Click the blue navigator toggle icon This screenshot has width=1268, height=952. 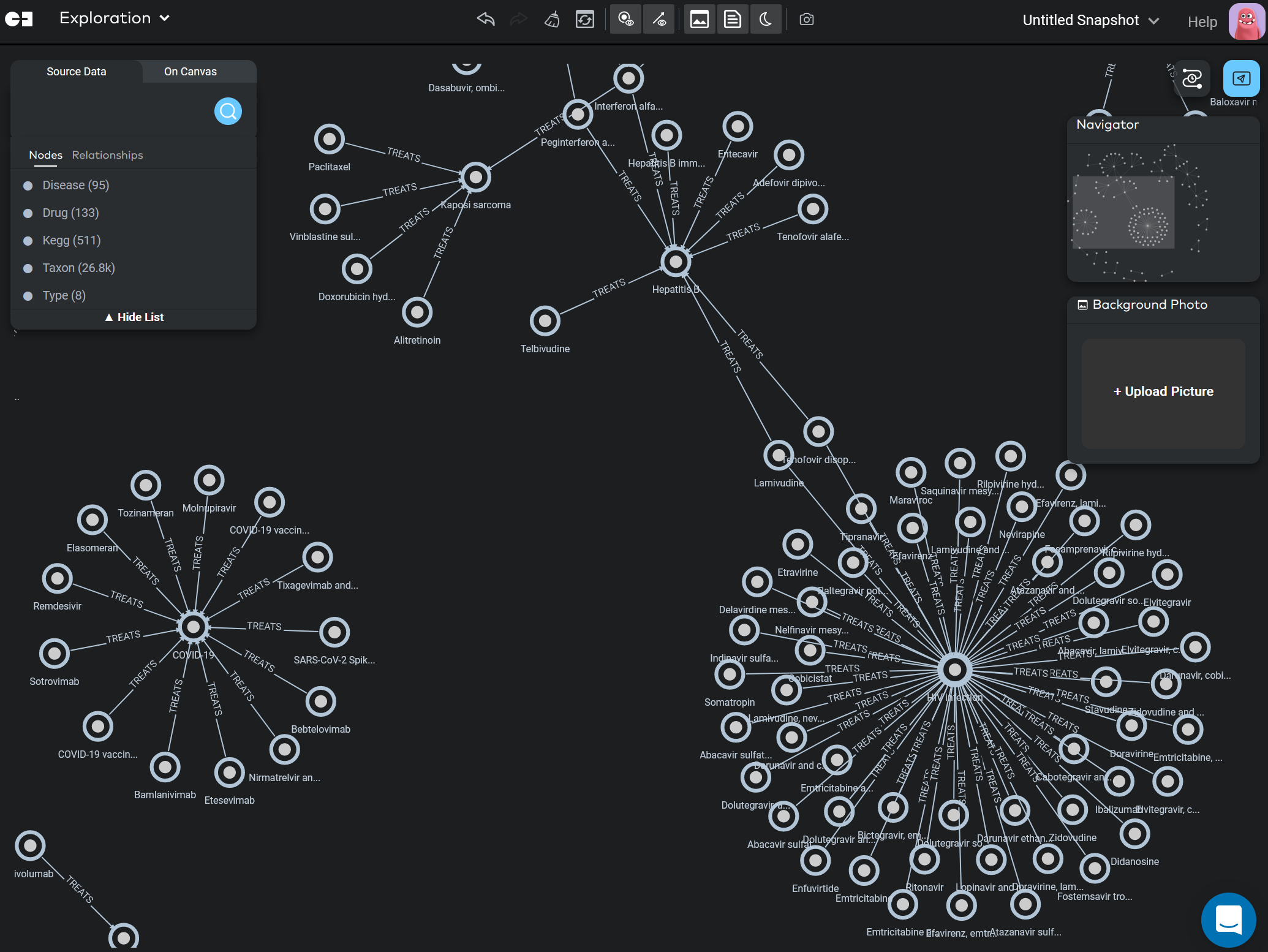tap(1241, 78)
